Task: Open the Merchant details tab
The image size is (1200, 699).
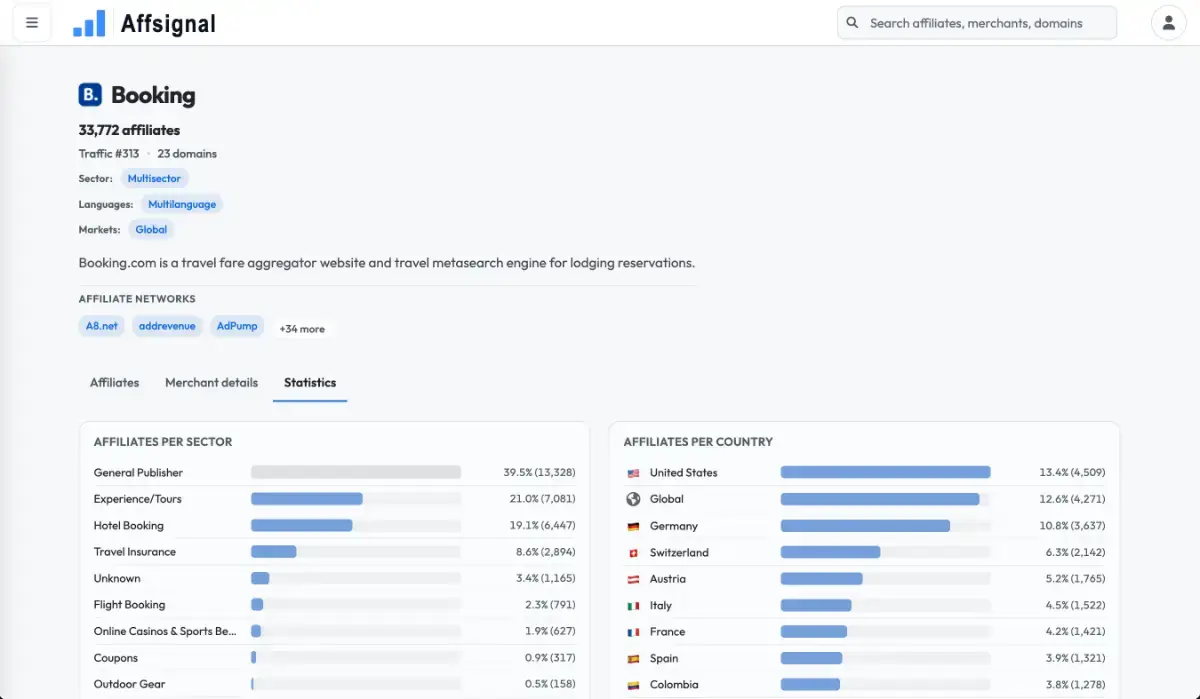Action: 211,382
